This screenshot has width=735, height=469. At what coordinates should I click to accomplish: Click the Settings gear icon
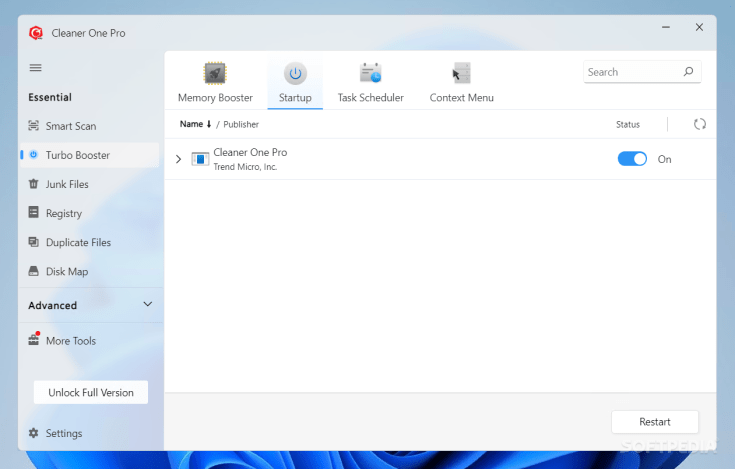pos(34,433)
